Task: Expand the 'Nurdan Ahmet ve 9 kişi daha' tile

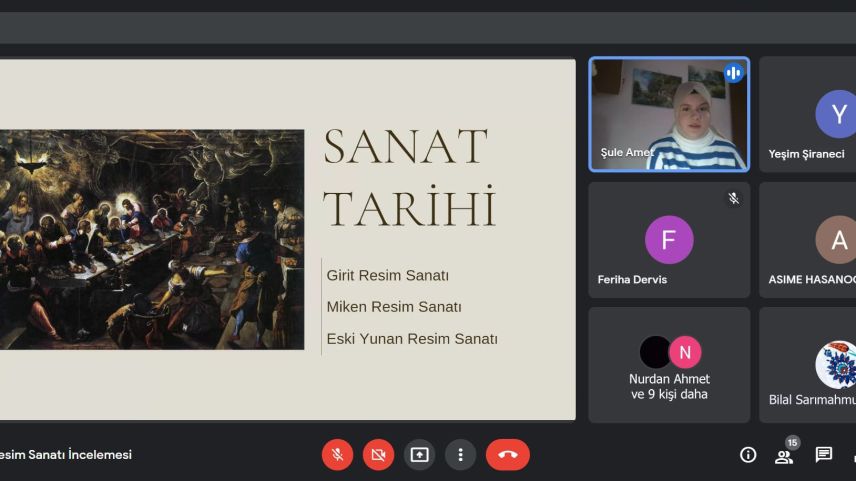Action: coord(669,366)
